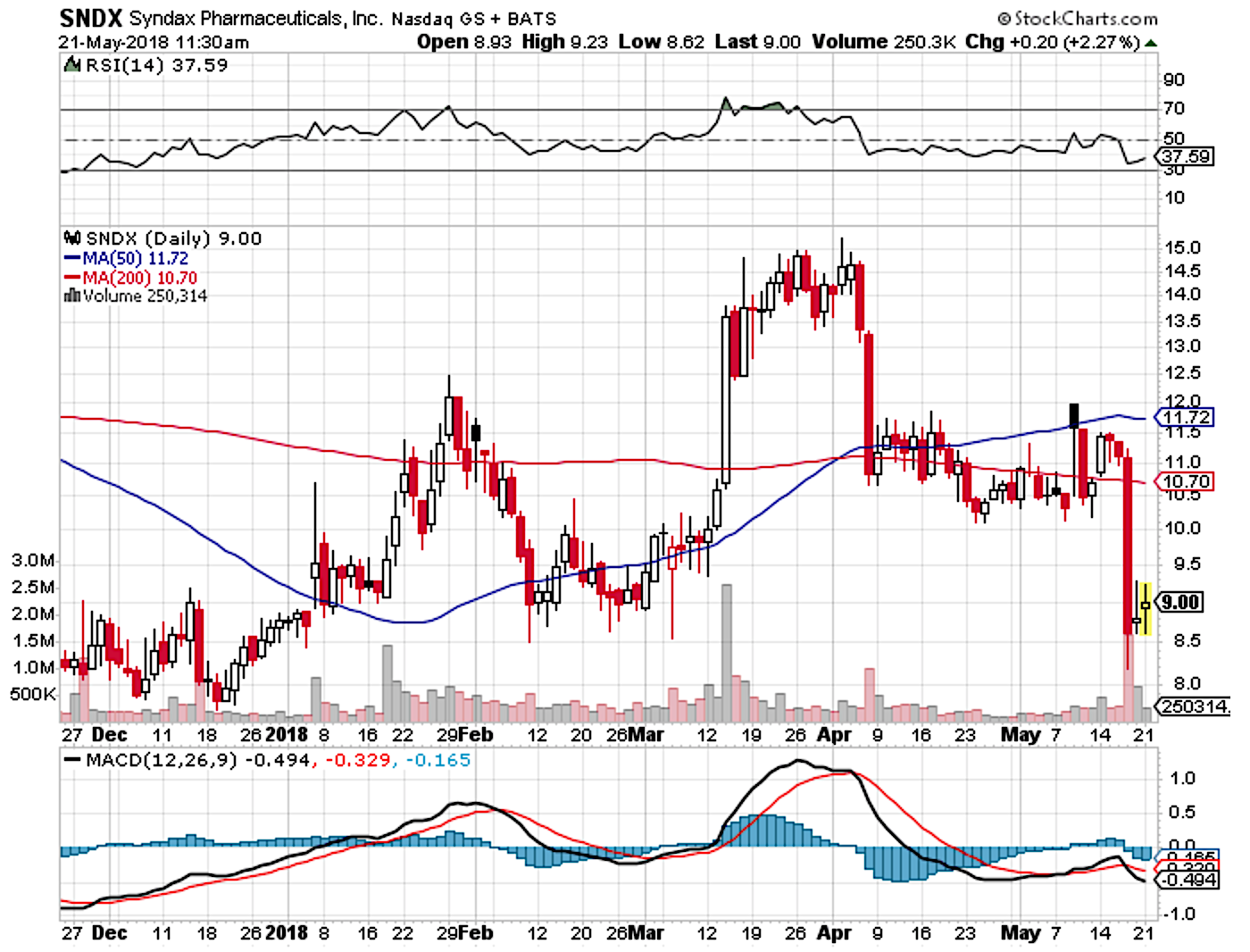Click the -0.494 MACD tag on right axis
Viewport: 1250px width, 952px height.
point(1187,880)
